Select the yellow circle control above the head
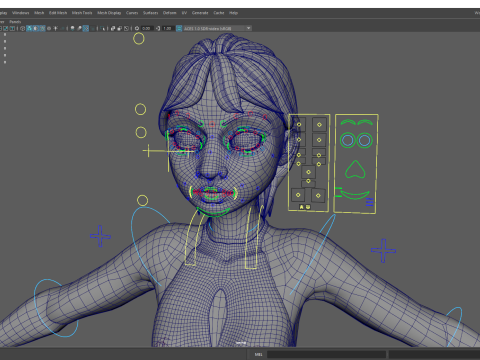Screen dimensions: 480x360 click(x=139, y=39)
